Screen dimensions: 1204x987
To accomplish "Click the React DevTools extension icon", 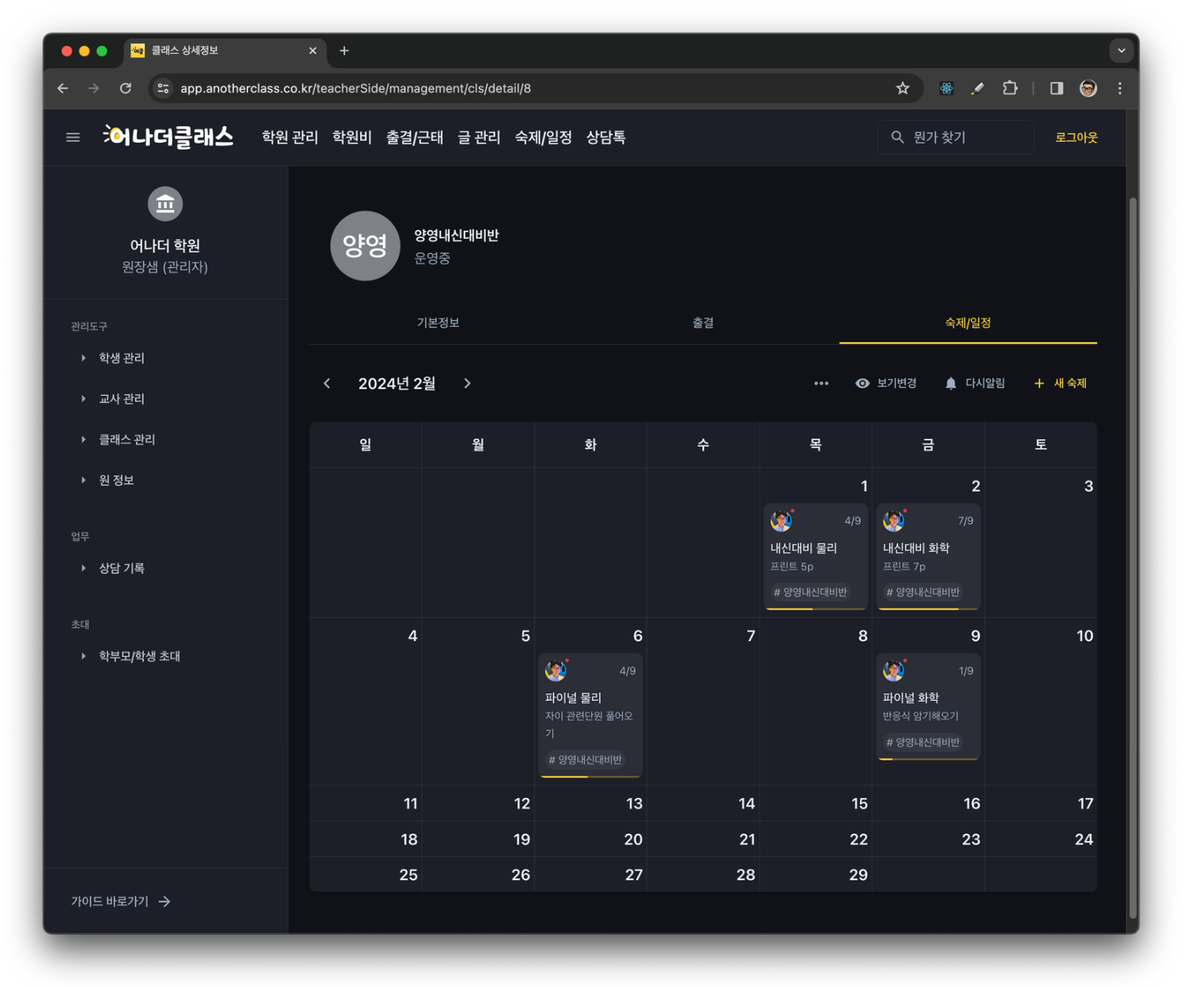I will tap(946, 88).
